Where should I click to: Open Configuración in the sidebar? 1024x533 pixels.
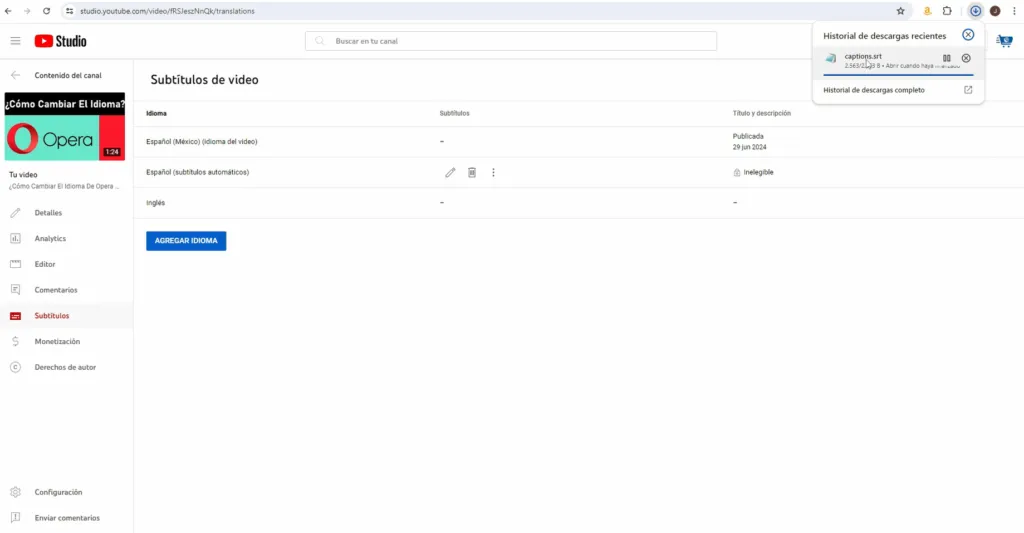point(67,492)
